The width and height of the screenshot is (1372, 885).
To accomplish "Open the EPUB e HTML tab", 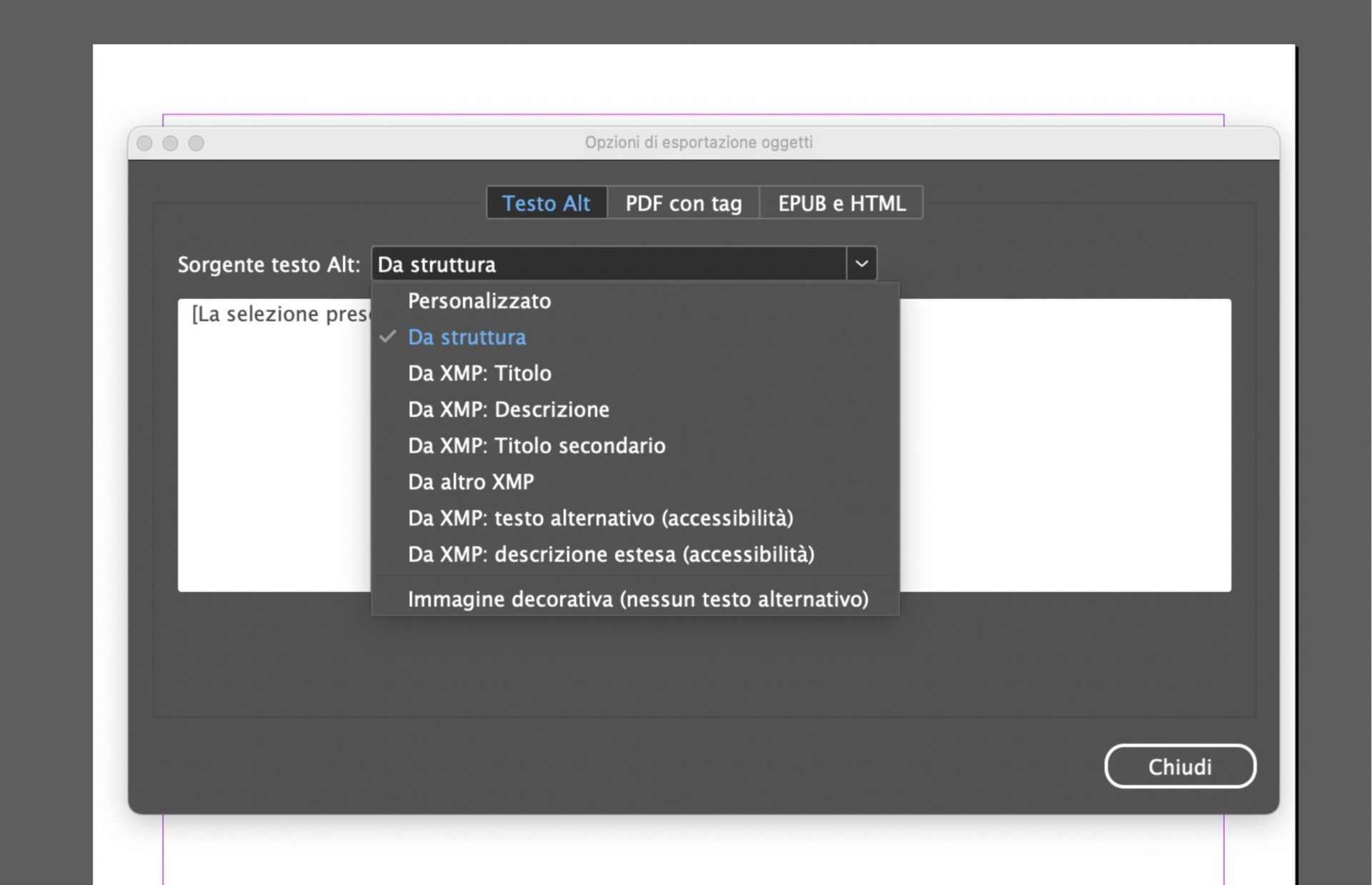I will [841, 203].
